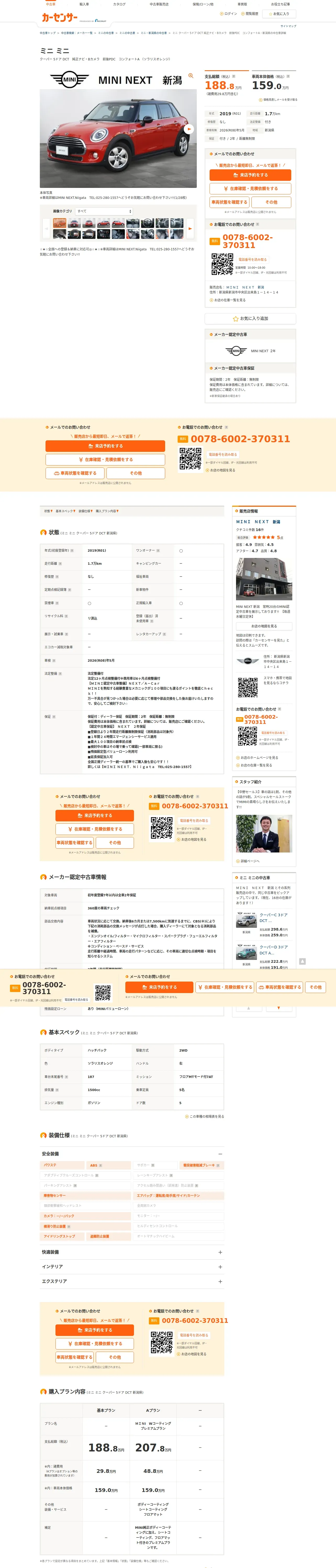Image resolution: width=336 pixels, height=1568 pixels.
Task: Jump to 状態 anchor link
Action: 48,511
